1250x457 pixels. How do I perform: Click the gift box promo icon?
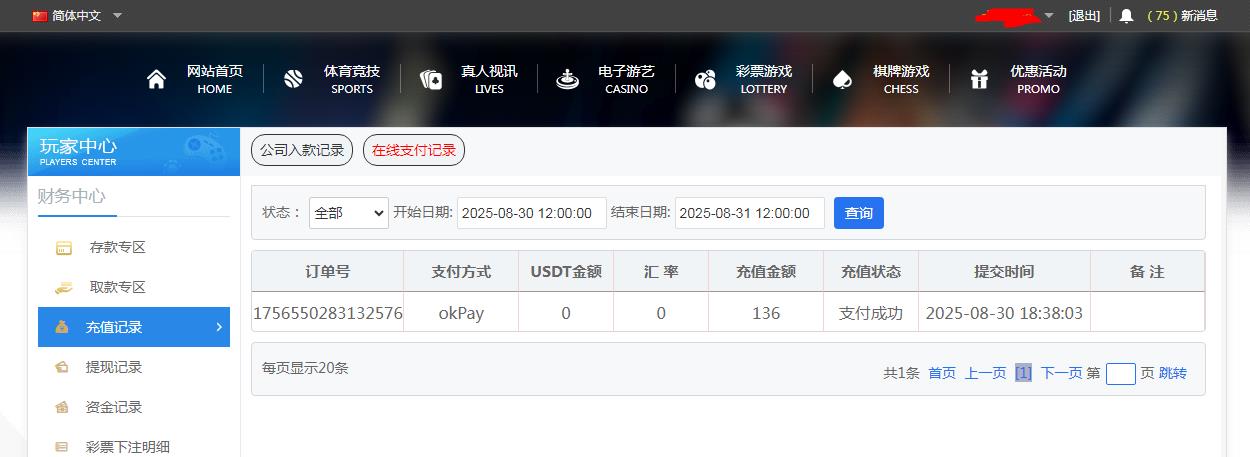pos(979,80)
